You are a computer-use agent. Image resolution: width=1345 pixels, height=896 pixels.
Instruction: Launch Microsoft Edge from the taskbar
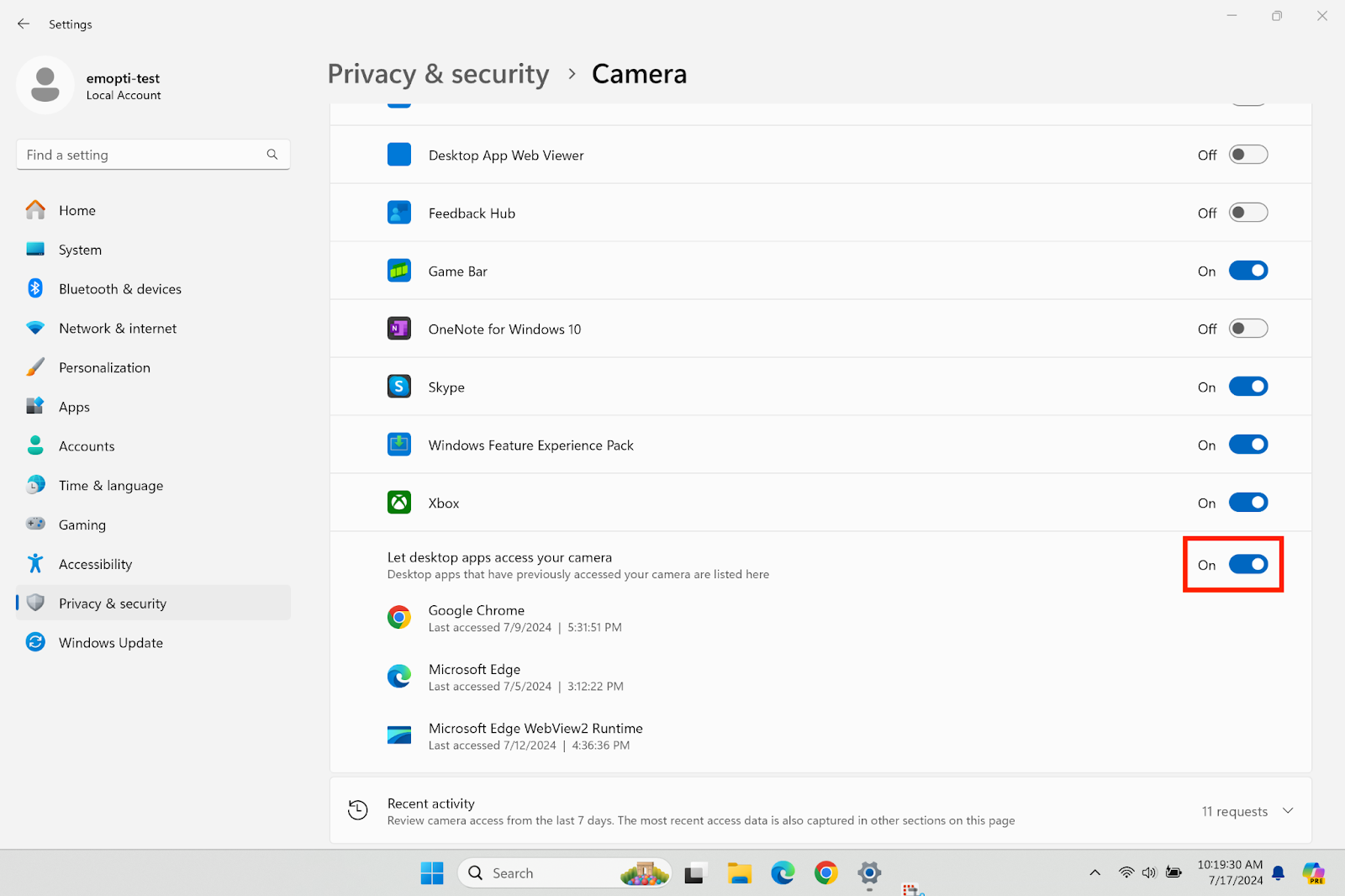pyautogui.click(x=783, y=873)
